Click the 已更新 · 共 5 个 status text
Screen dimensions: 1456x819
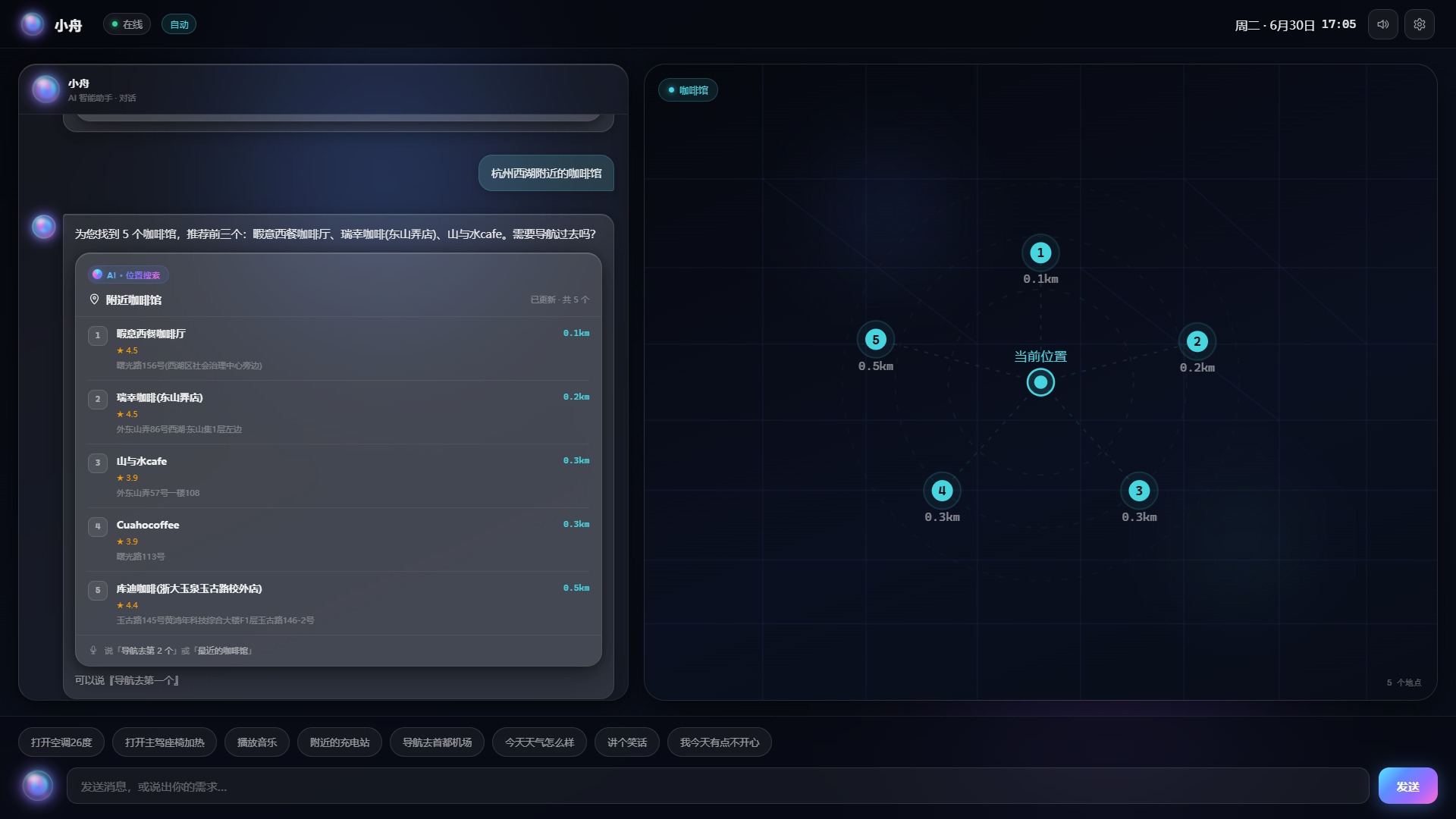[560, 300]
